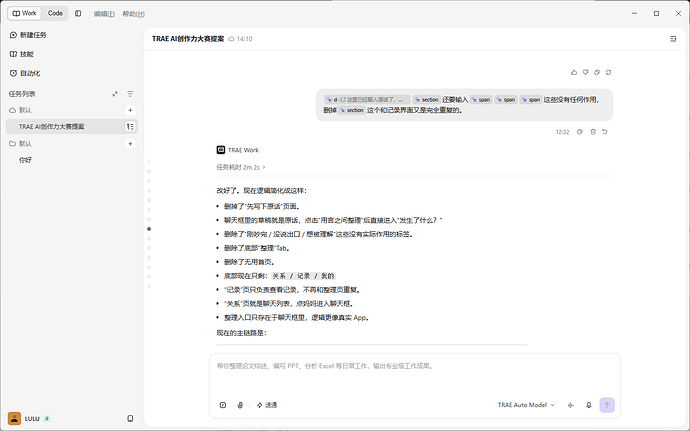Screen dimensions: 690x431
Task: Delete the user message sent at 12:32
Action: coord(593,132)
